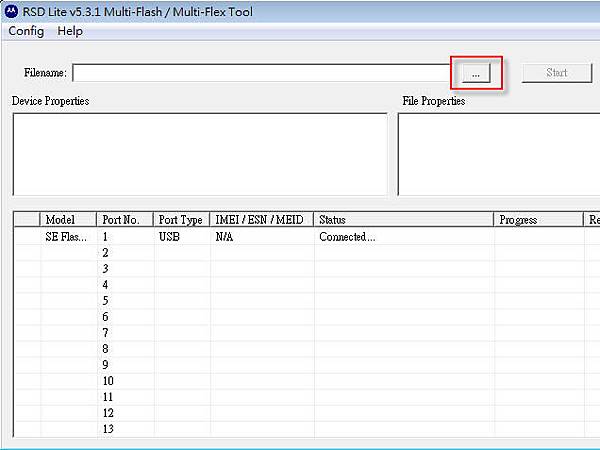Click the browse "..." button
Viewport: 600px width, 450px height.
tap(476, 73)
